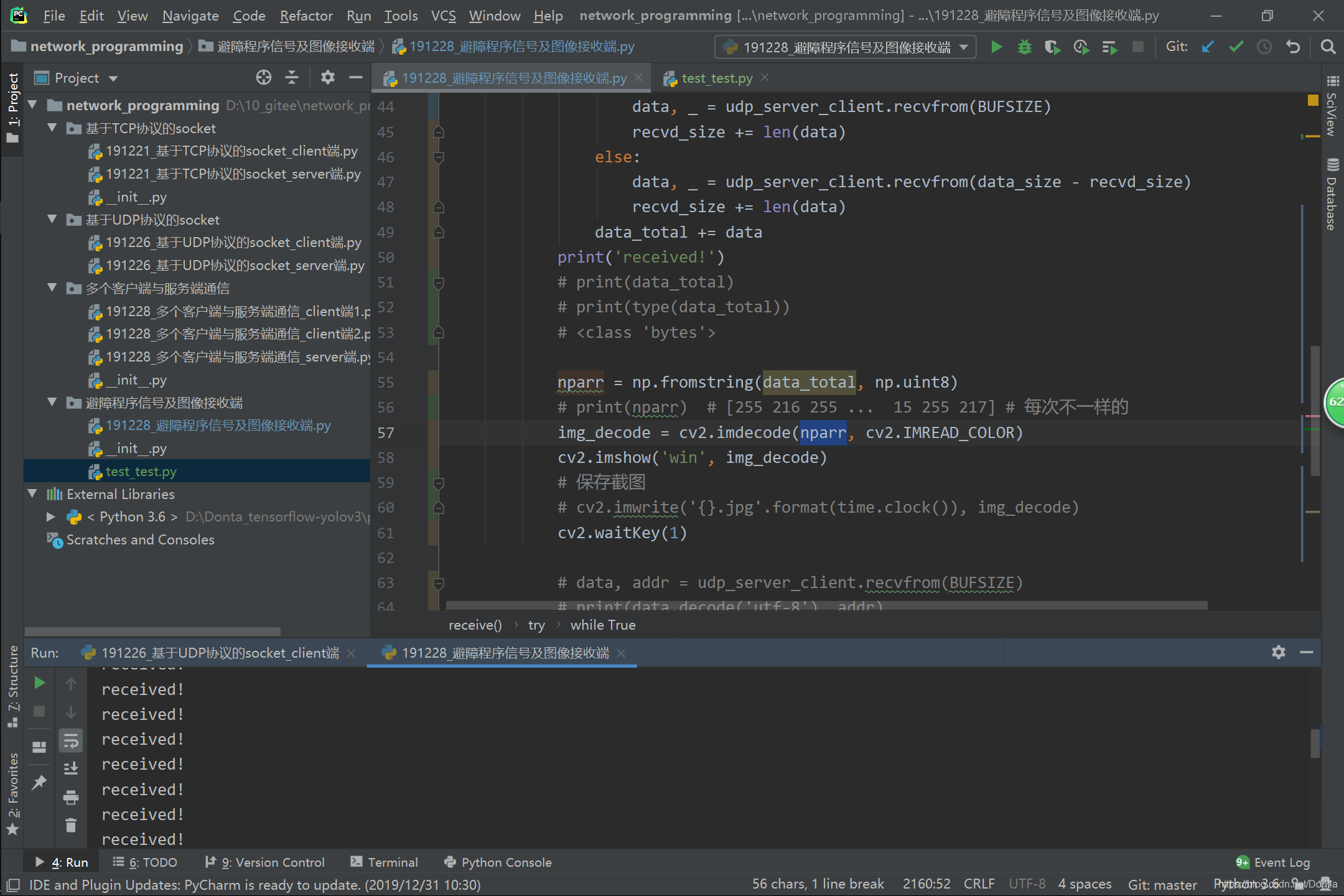The height and width of the screenshot is (896, 1344).
Task: Toggle the Project tool window sidebar button
Action: tap(12, 106)
